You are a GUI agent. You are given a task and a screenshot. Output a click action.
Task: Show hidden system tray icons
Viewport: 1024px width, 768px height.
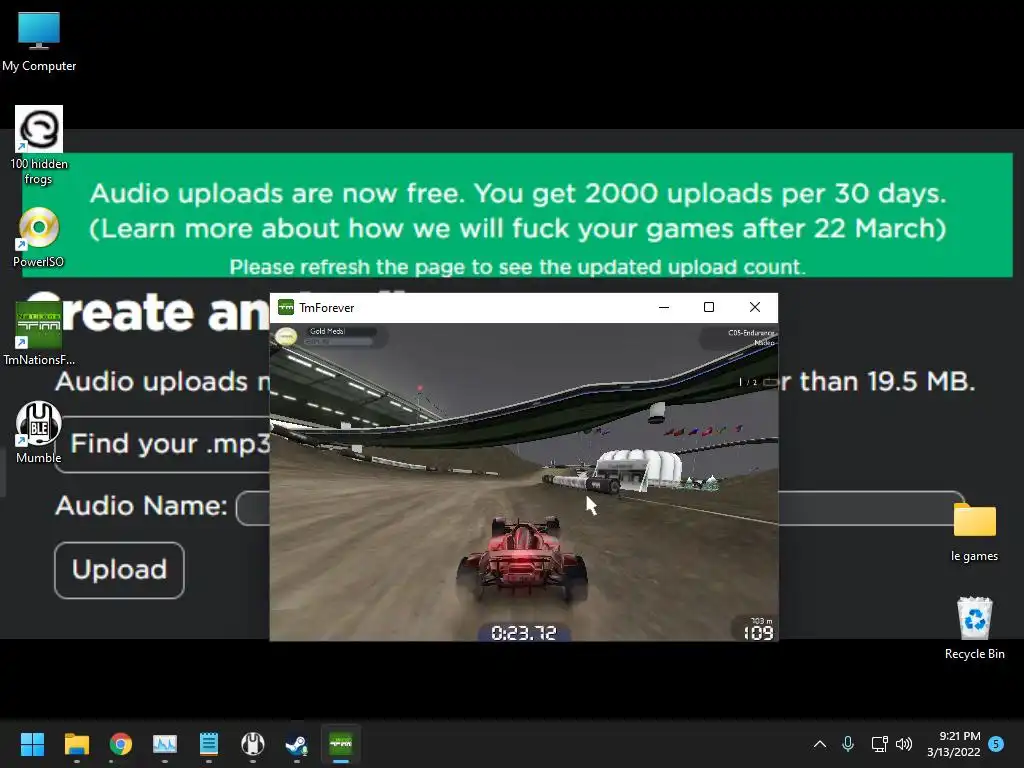820,744
